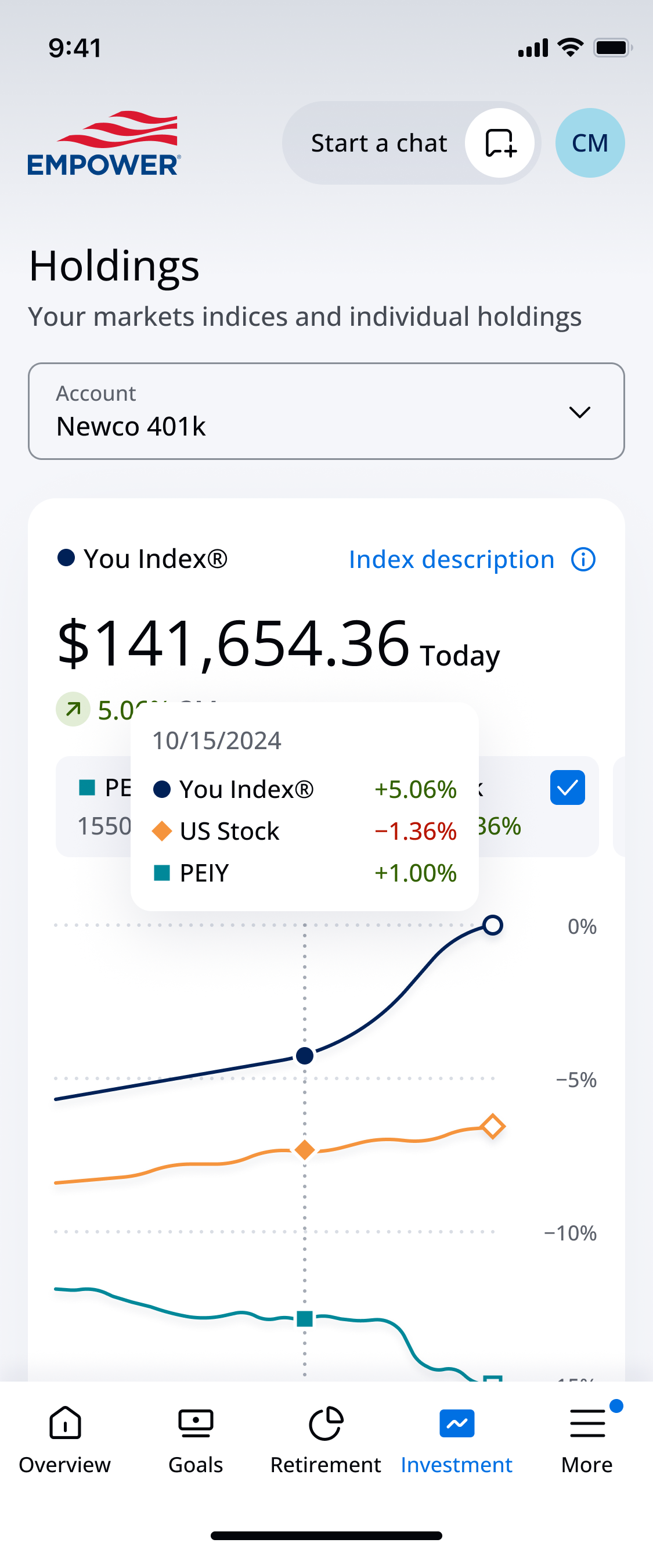
Task: Expand the Account dropdown chevron
Action: [579, 412]
